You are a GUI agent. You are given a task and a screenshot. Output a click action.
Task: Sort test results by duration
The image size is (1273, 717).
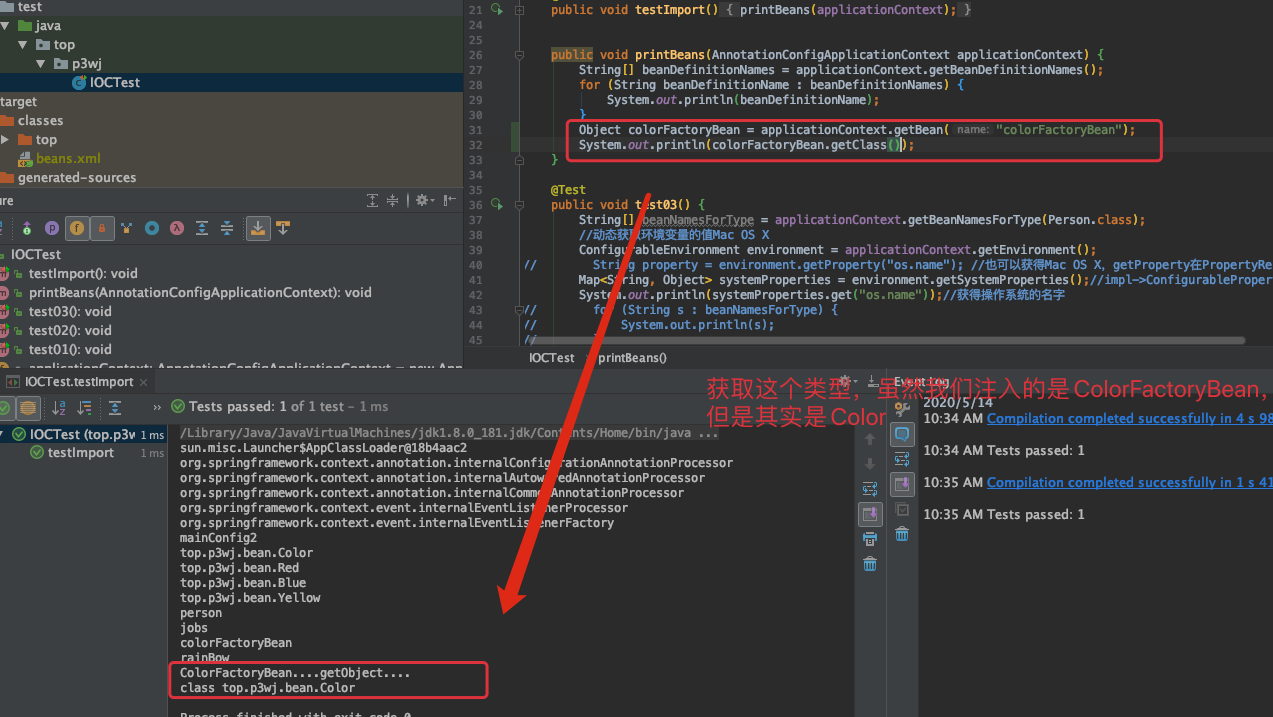coord(85,407)
